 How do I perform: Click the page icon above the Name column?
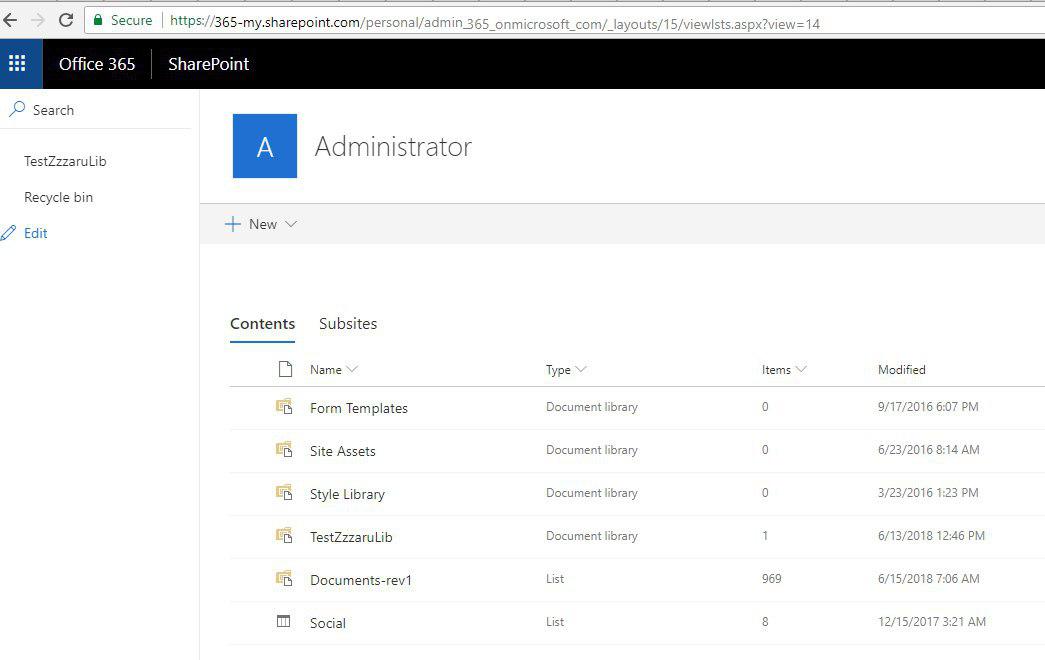click(283, 369)
